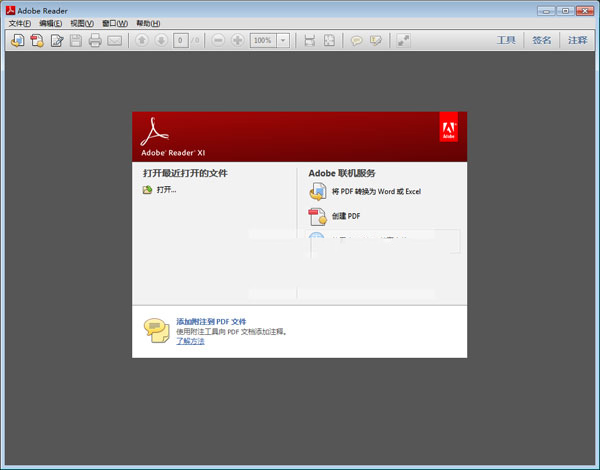Image resolution: width=600 pixels, height=470 pixels.
Task: Click the Adobe Reader title bar icon
Action: (x=10, y=10)
